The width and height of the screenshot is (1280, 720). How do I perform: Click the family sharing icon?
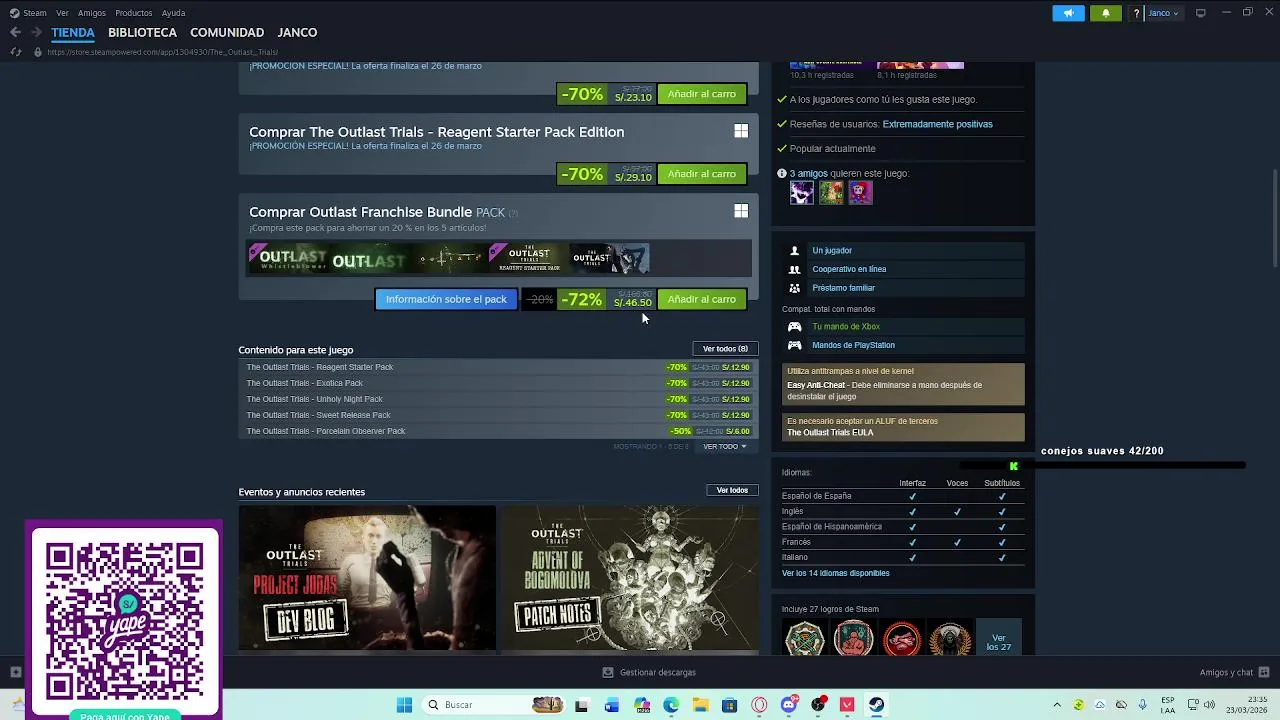coord(795,288)
